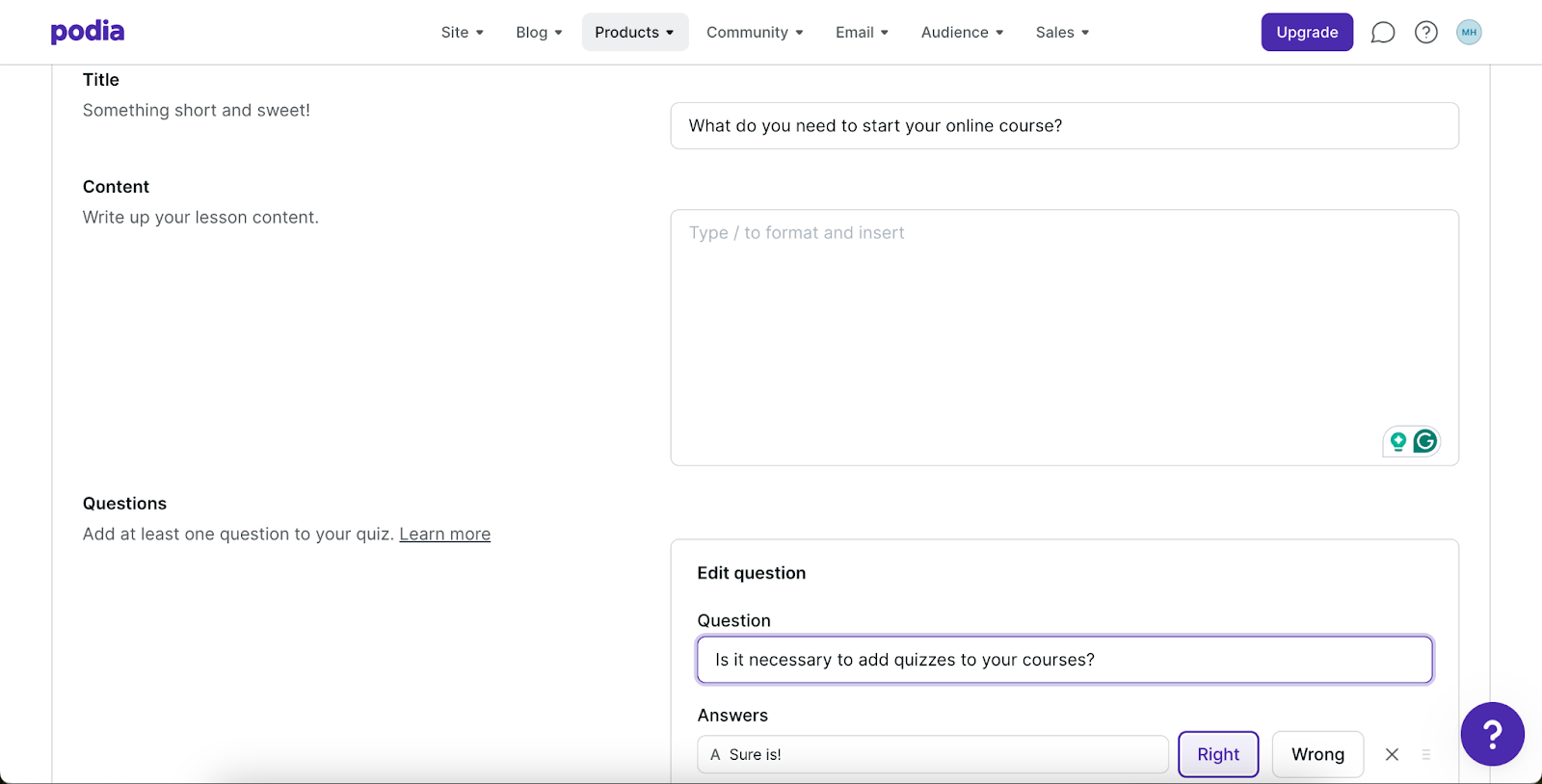
Task: Remove answer A with the X icon
Action: coord(1392,754)
